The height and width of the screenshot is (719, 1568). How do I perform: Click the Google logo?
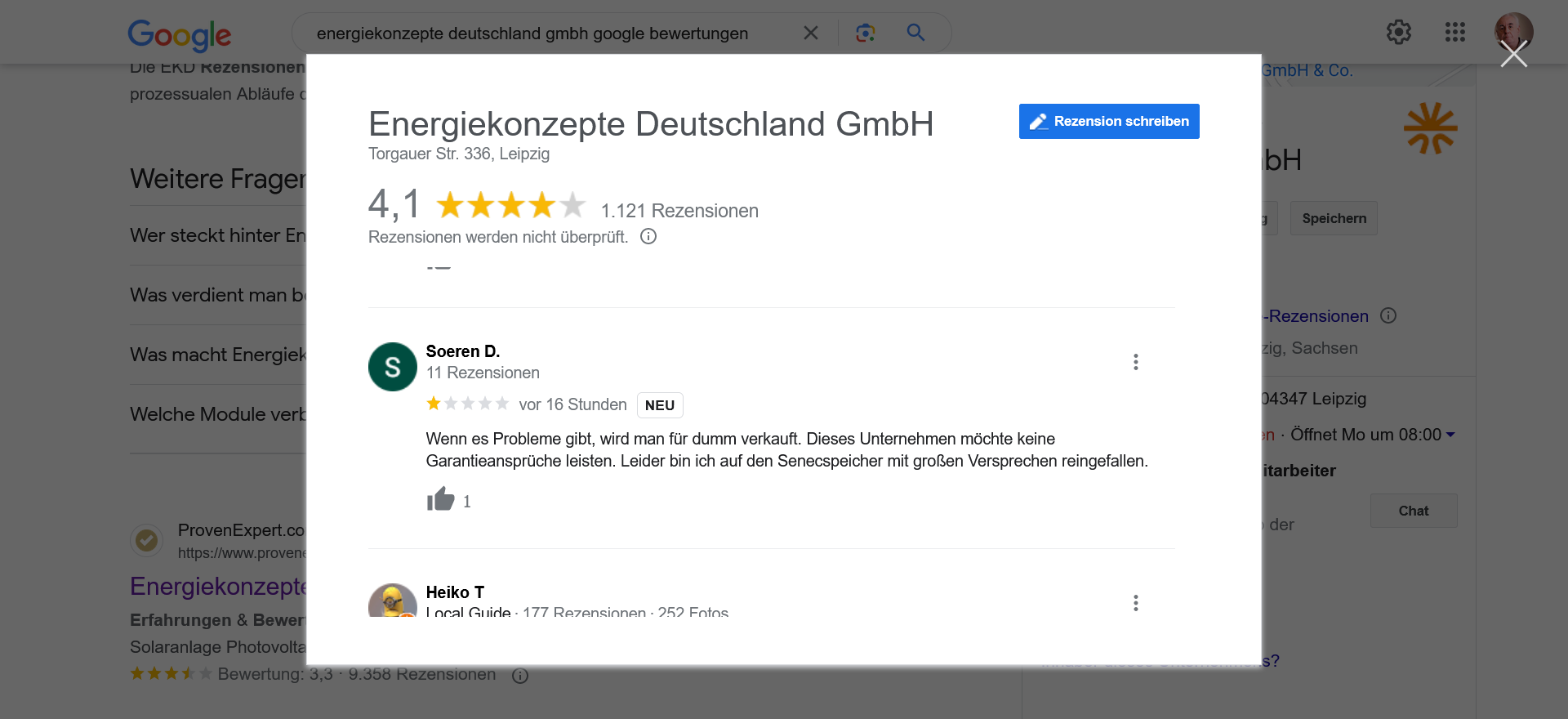(x=180, y=34)
